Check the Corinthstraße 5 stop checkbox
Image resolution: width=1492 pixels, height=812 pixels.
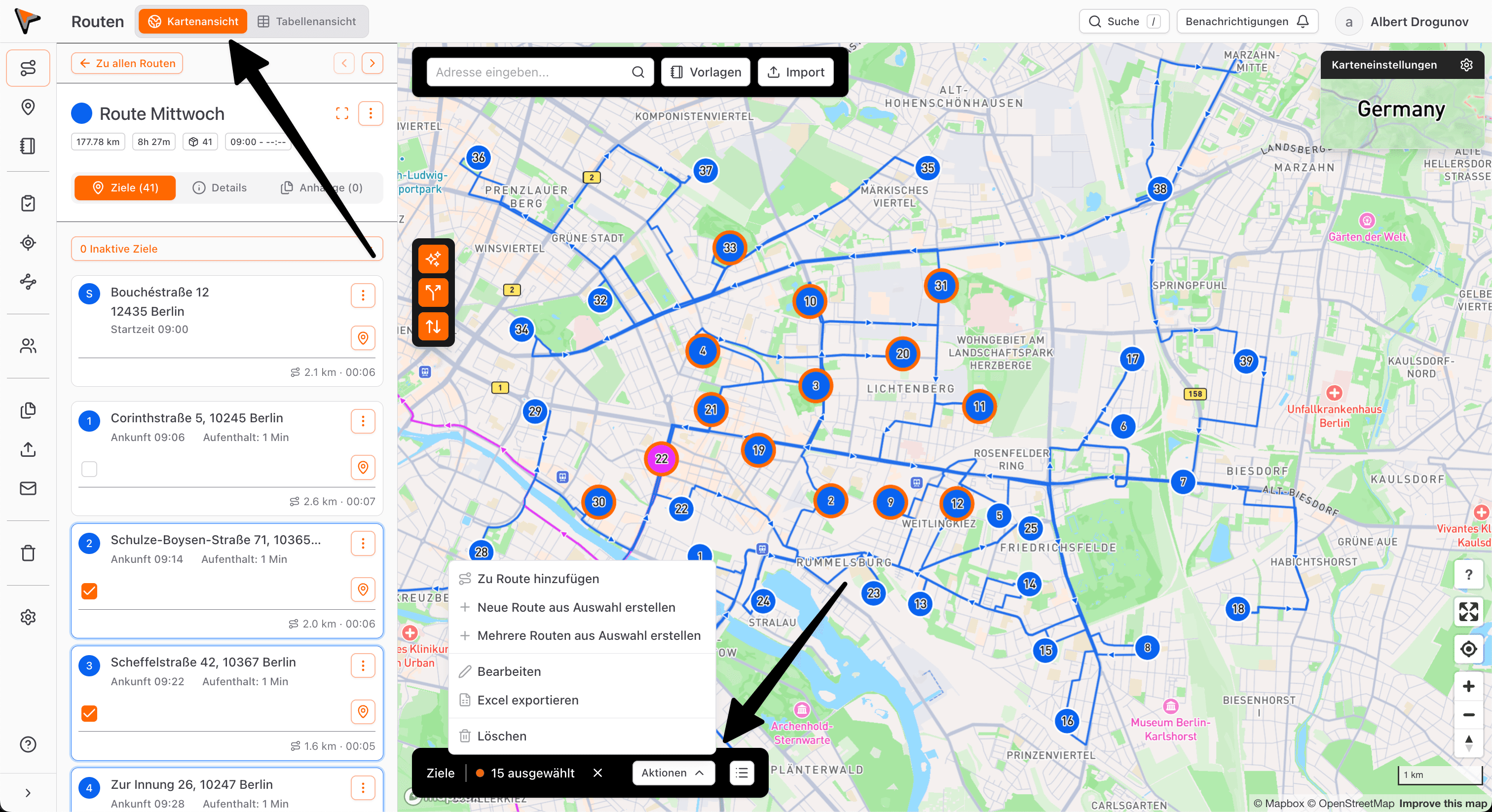(x=89, y=469)
